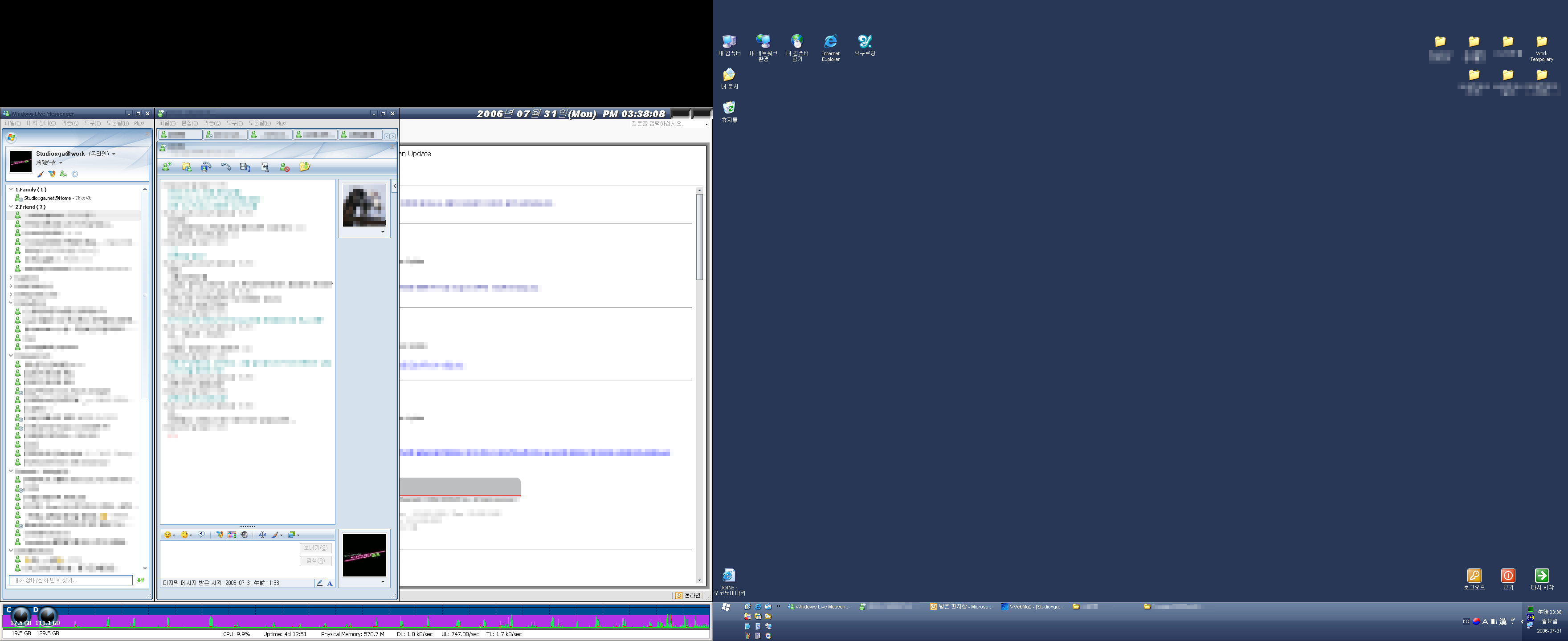The width and height of the screenshot is (1568, 641).
Task: Open My Computer (내 컴퓨터) desktop icon
Action: [x=729, y=45]
